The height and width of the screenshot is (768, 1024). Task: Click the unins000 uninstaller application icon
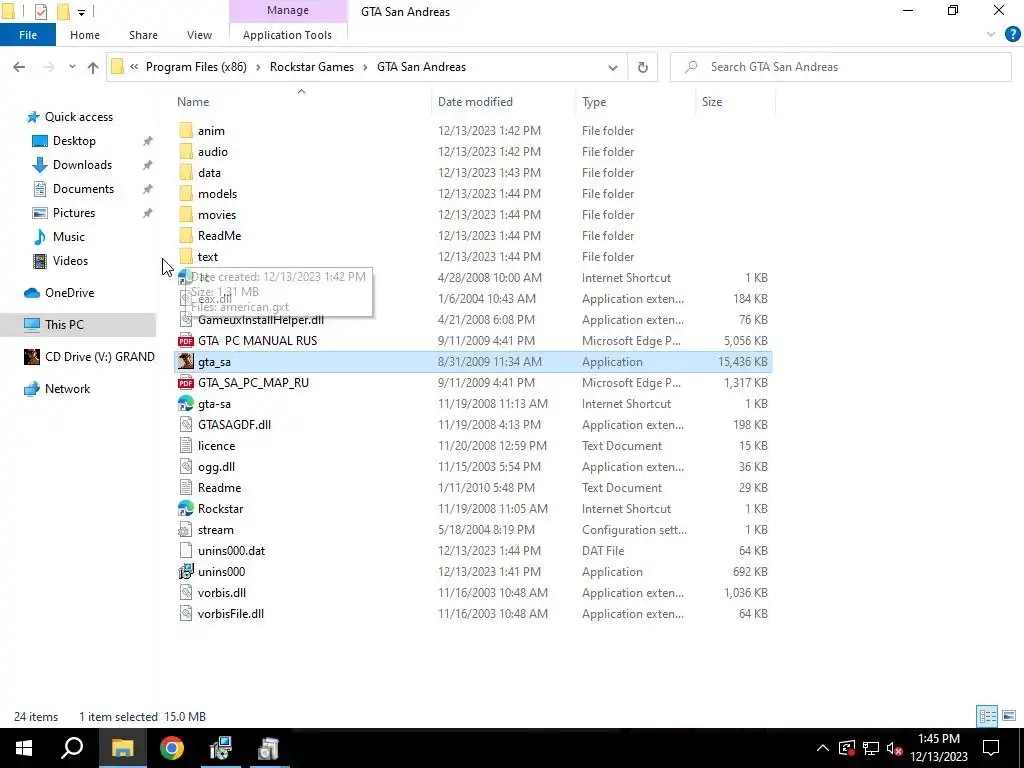tap(186, 571)
